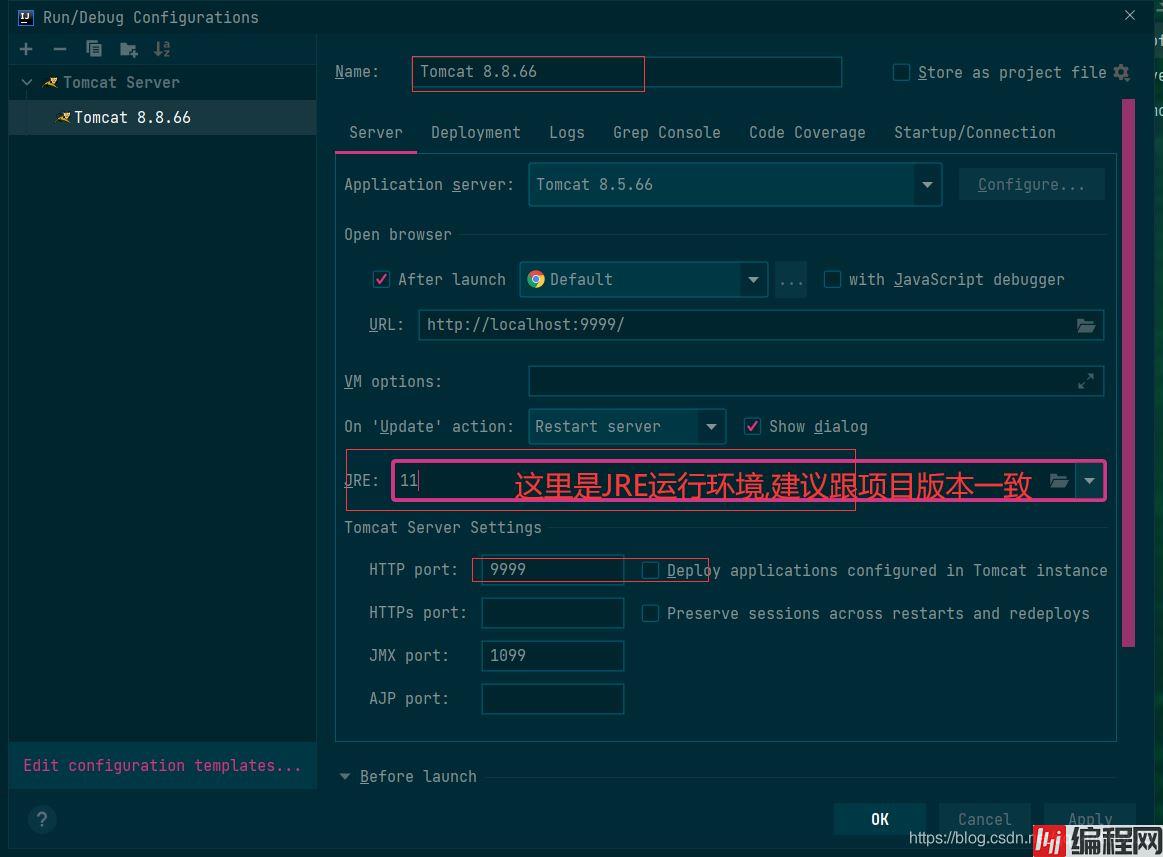
Task: Switch to the Deployment tab
Action: 475,132
